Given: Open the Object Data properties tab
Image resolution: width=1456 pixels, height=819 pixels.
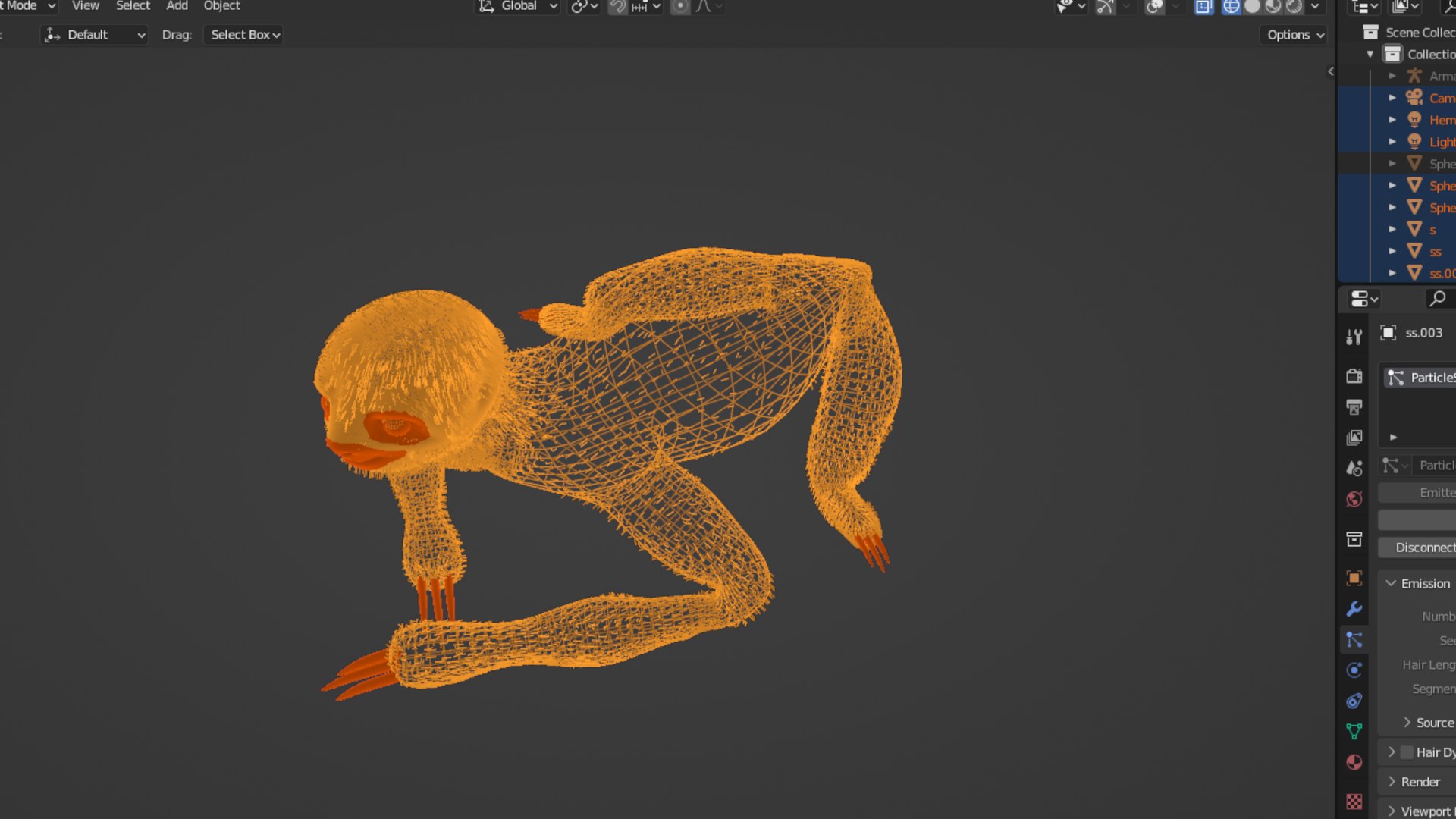Looking at the screenshot, I should 1354,731.
